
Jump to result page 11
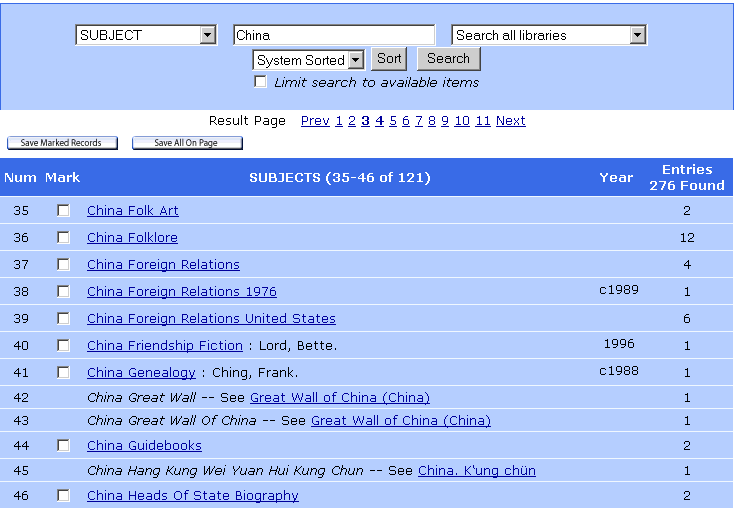(483, 121)
